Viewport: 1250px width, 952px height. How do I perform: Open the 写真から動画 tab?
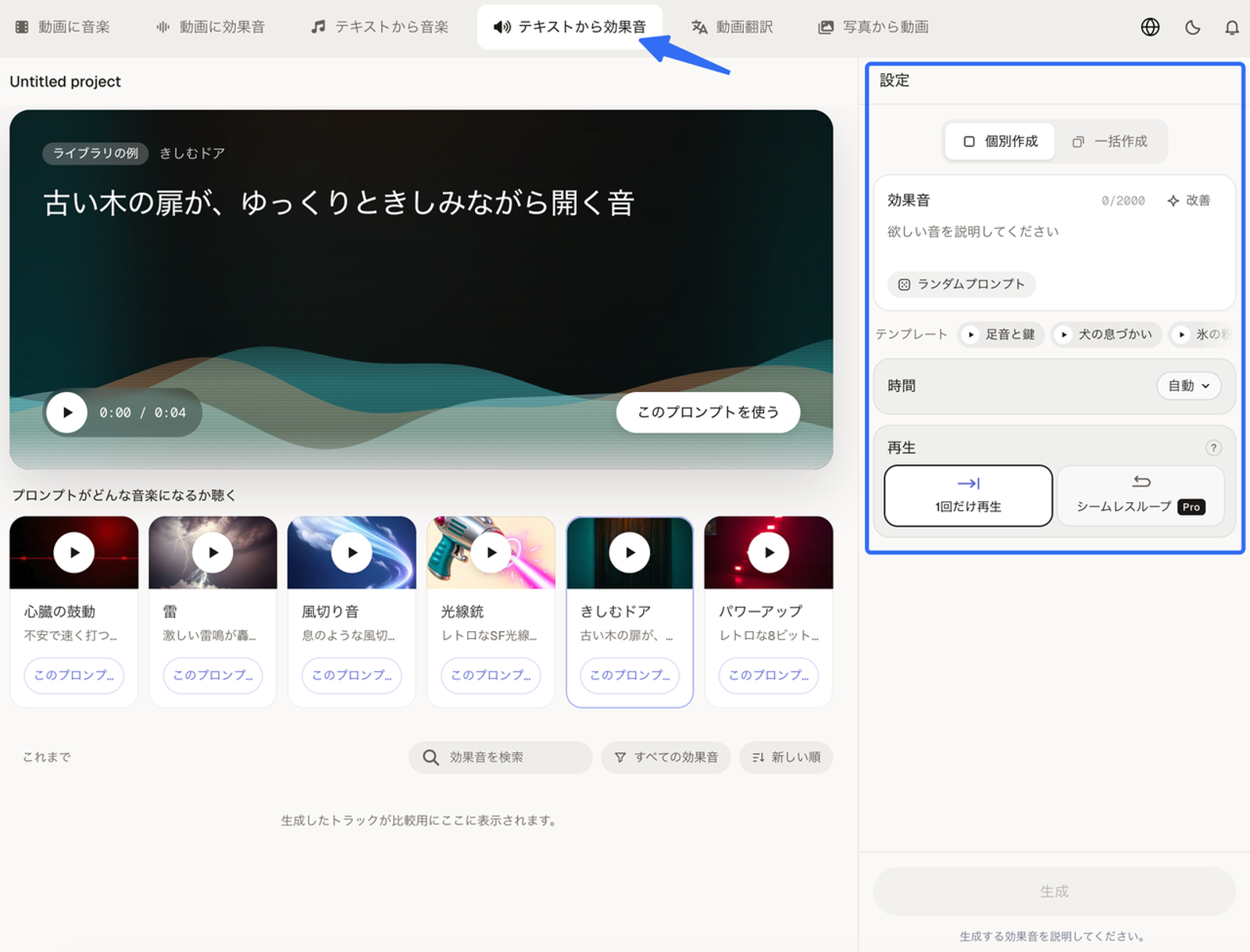tap(873, 27)
